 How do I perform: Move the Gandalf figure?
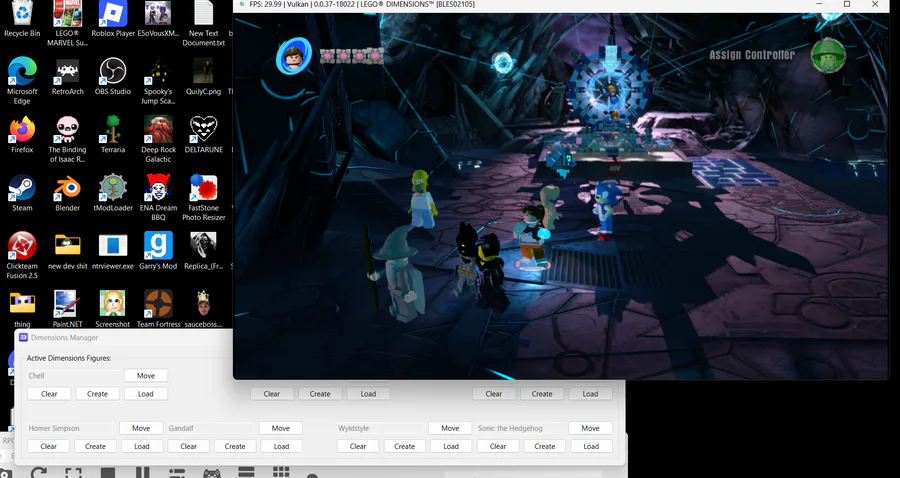click(281, 428)
